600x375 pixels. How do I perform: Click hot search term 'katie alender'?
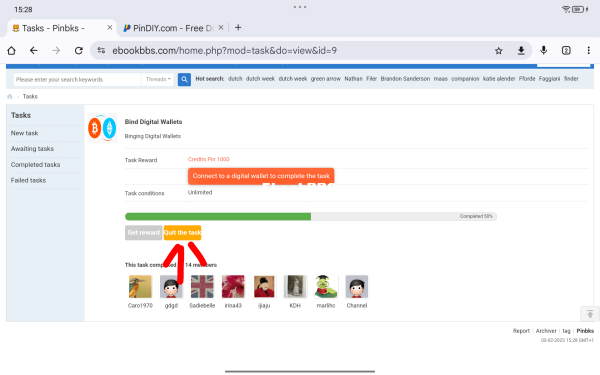499,78
